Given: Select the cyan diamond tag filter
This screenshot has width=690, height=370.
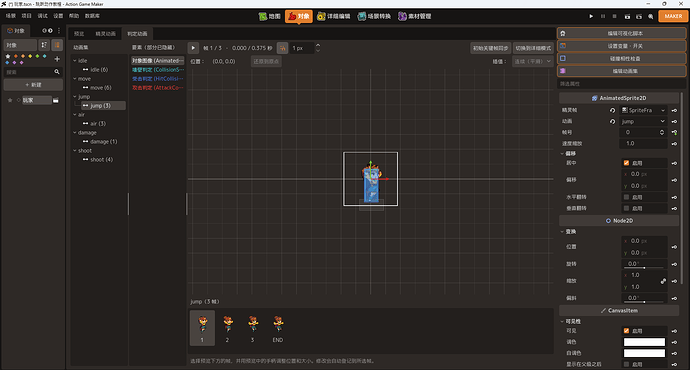Looking at the screenshot, I should pos(44,56).
